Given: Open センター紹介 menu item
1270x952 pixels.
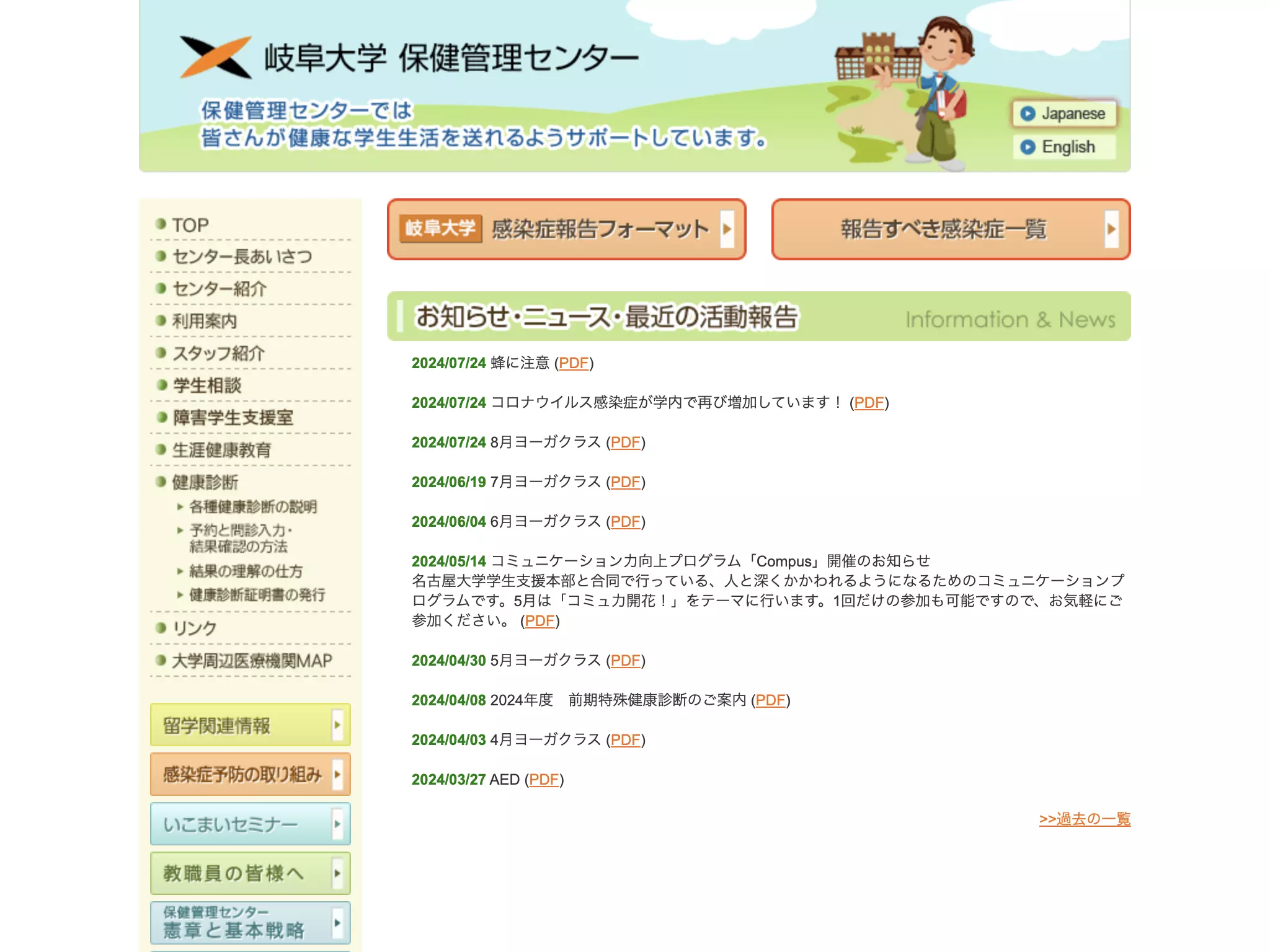Looking at the screenshot, I should point(219,289).
